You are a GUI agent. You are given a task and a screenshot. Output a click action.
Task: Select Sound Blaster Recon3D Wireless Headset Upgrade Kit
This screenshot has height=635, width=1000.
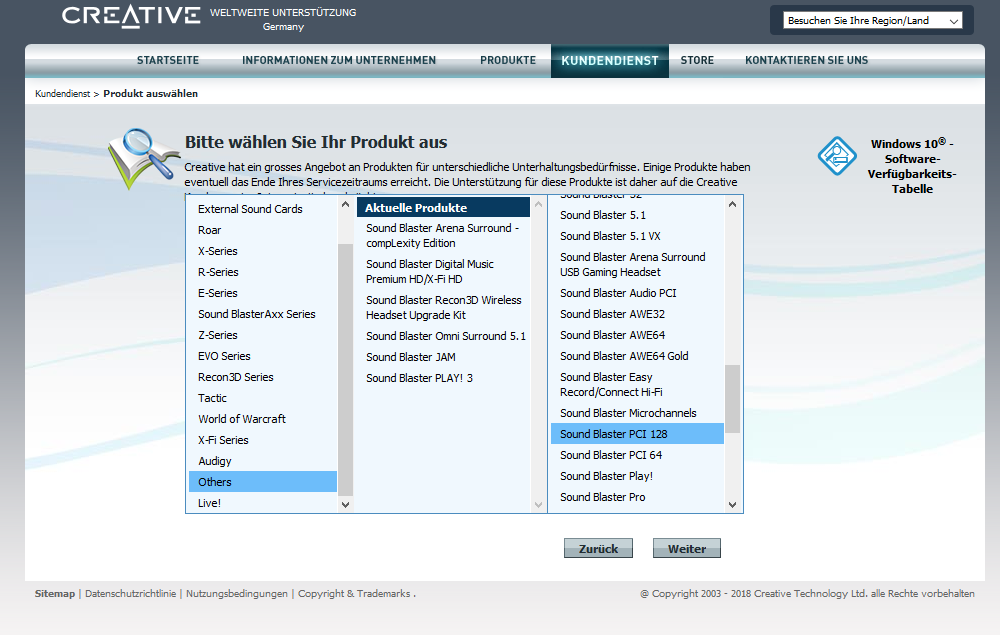coord(444,308)
